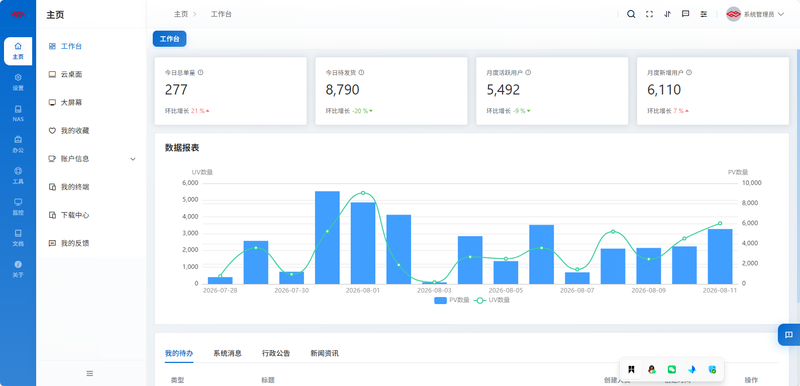The image size is (800, 386).
Task: Switch to the 新闻资讯 tab
Action: [324, 353]
